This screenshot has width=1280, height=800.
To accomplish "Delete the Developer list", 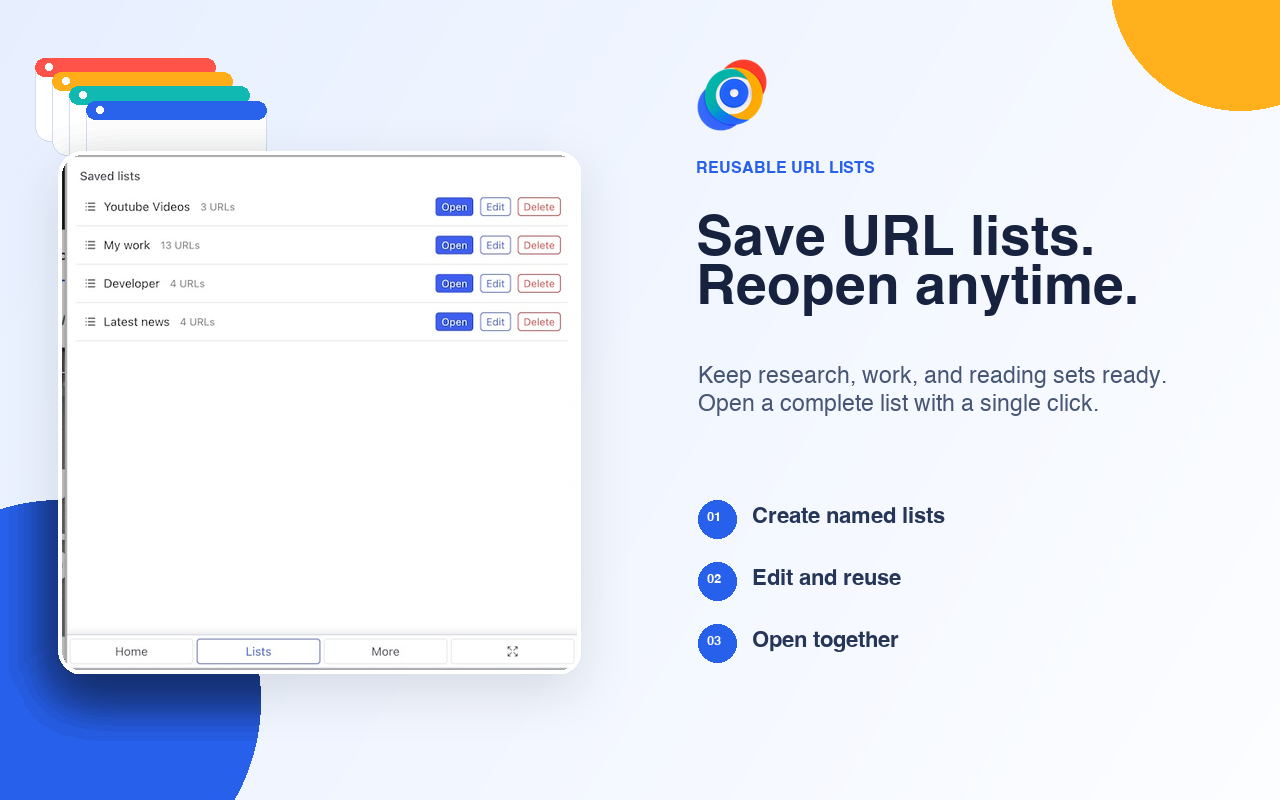I will pyautogui.click(x=539, y=284).
